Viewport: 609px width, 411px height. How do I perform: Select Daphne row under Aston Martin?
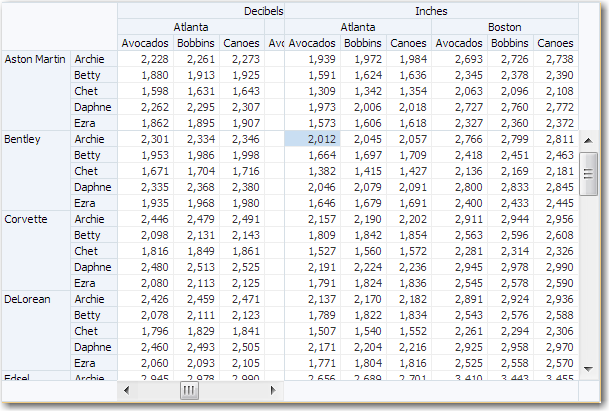pyautogui.click(x=94, y=107)
